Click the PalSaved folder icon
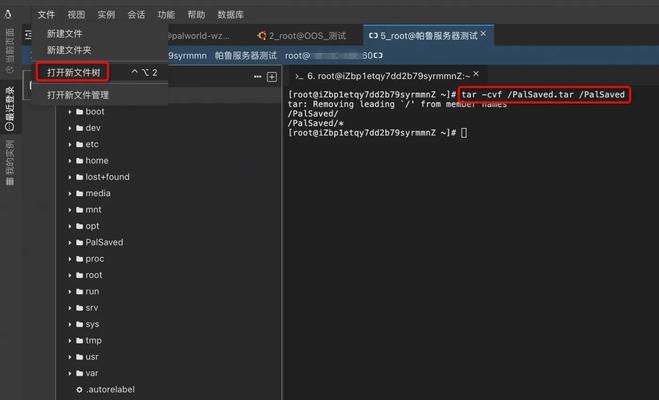659x400 pixels. (79, 242)
